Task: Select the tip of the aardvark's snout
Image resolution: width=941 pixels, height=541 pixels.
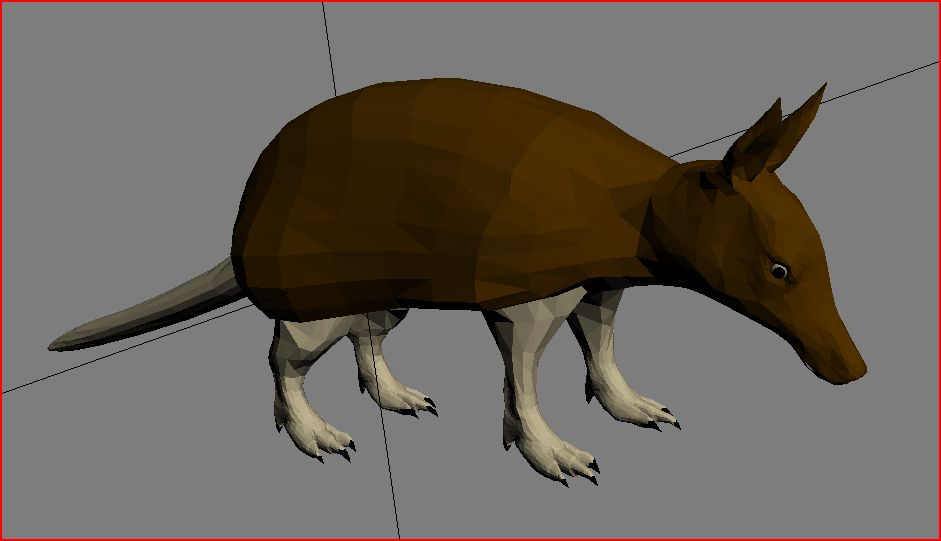Action: [x=854, y=370]
